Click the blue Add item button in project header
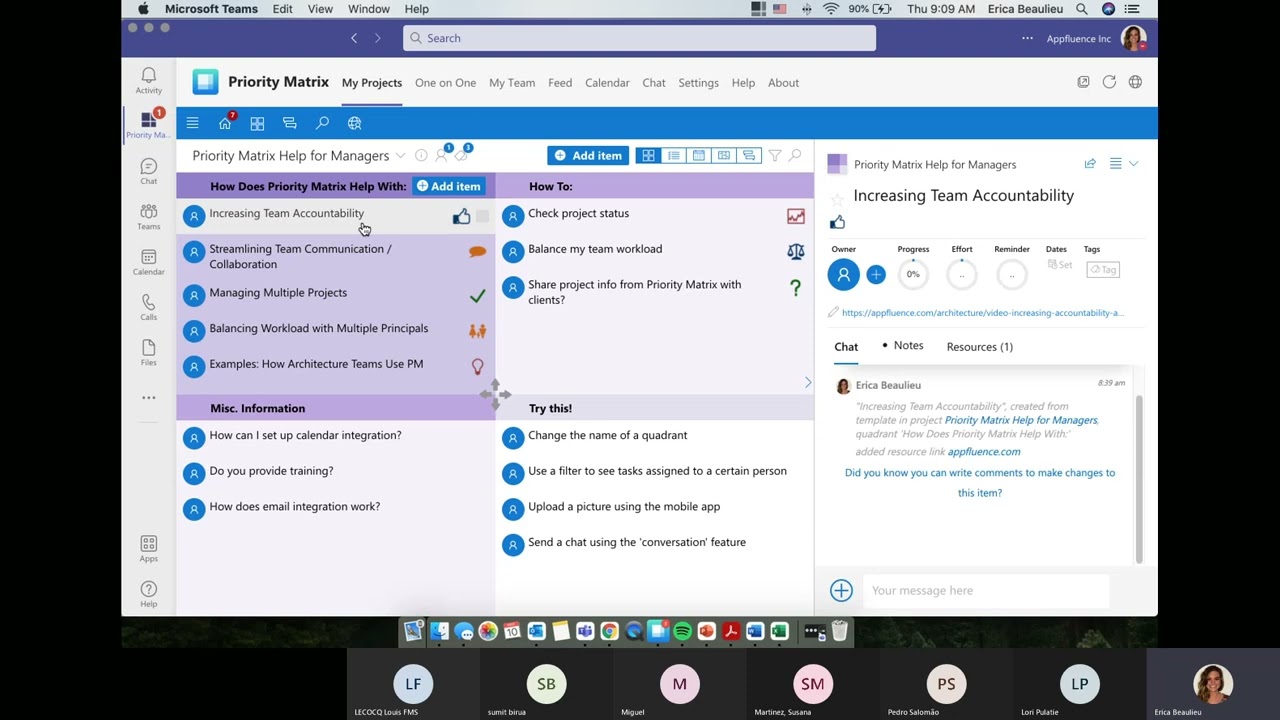 [588, 155]
